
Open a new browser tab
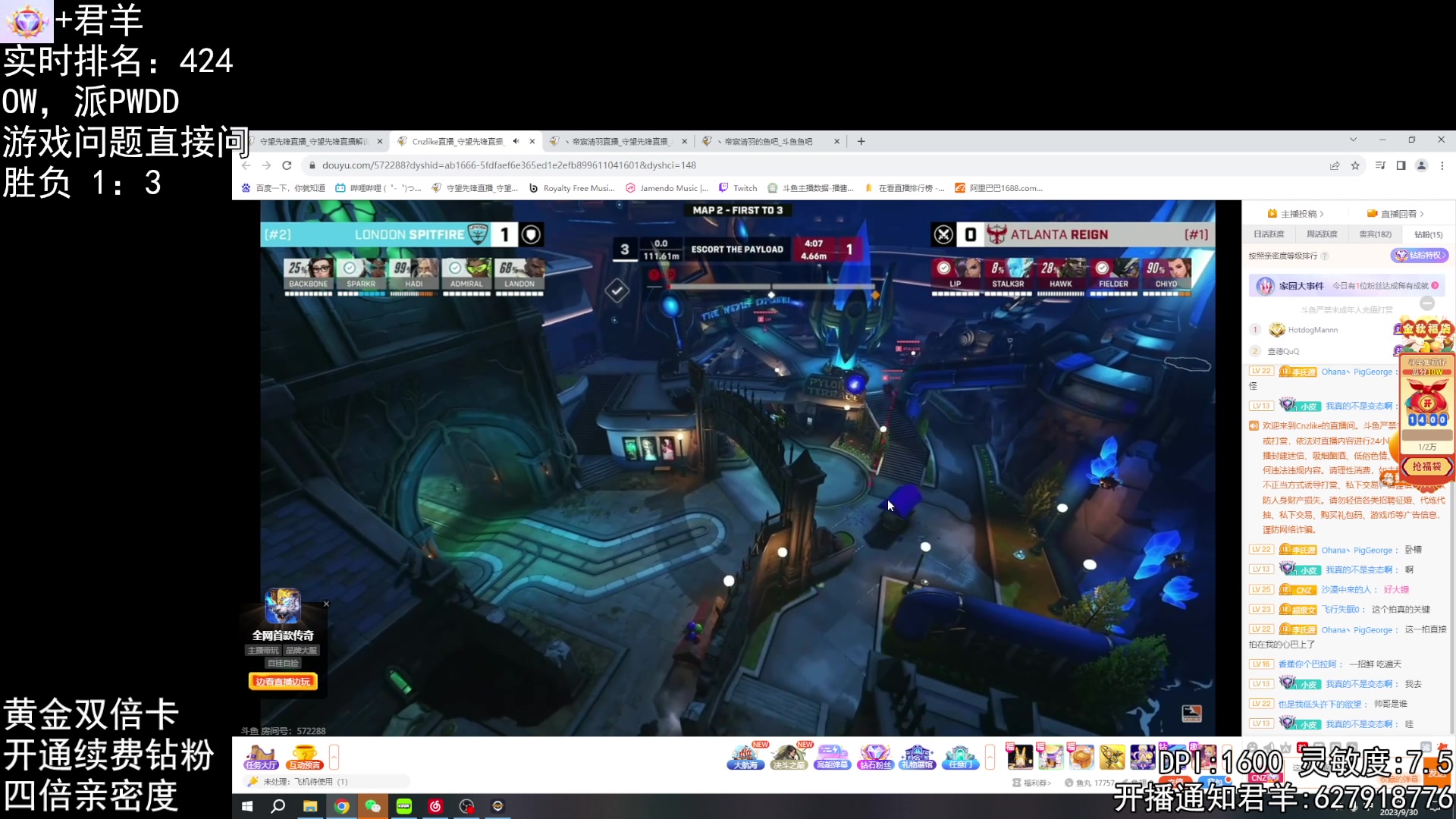(861, 141)
